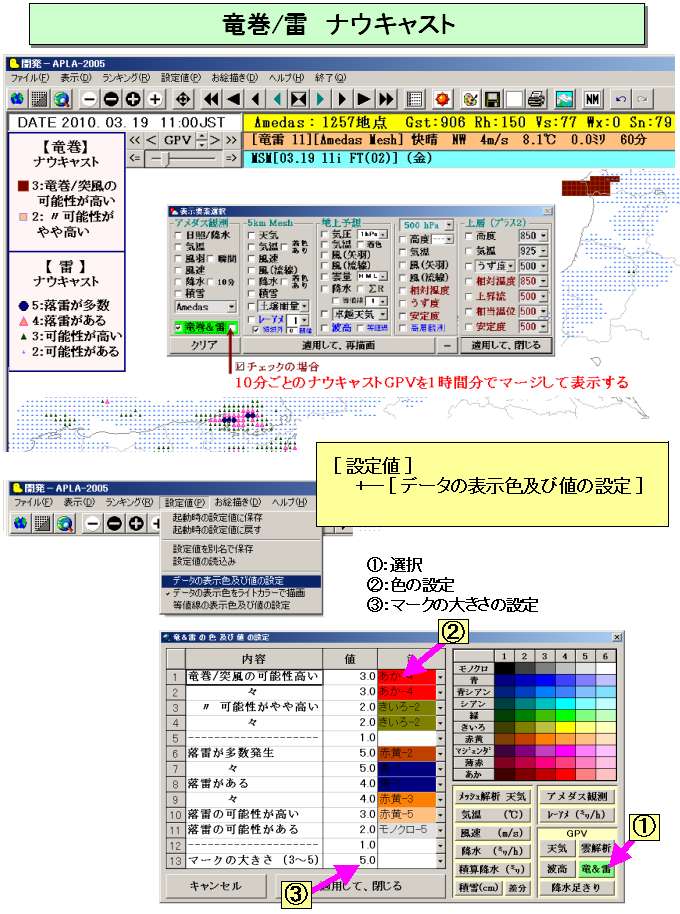Click the printer icon in the top toolbar
This screenshot has height=914, width=680.
pos(537,99)
